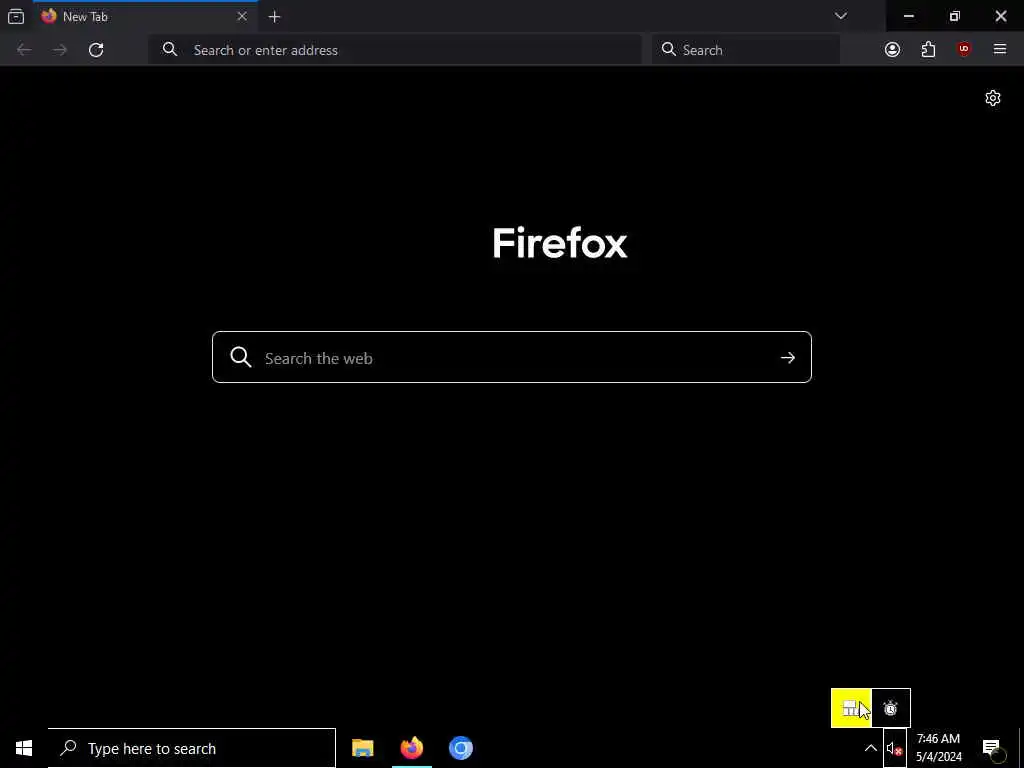Open the Windows Start menu
The image size is (1024, 768).
click(x=24, y=748)
